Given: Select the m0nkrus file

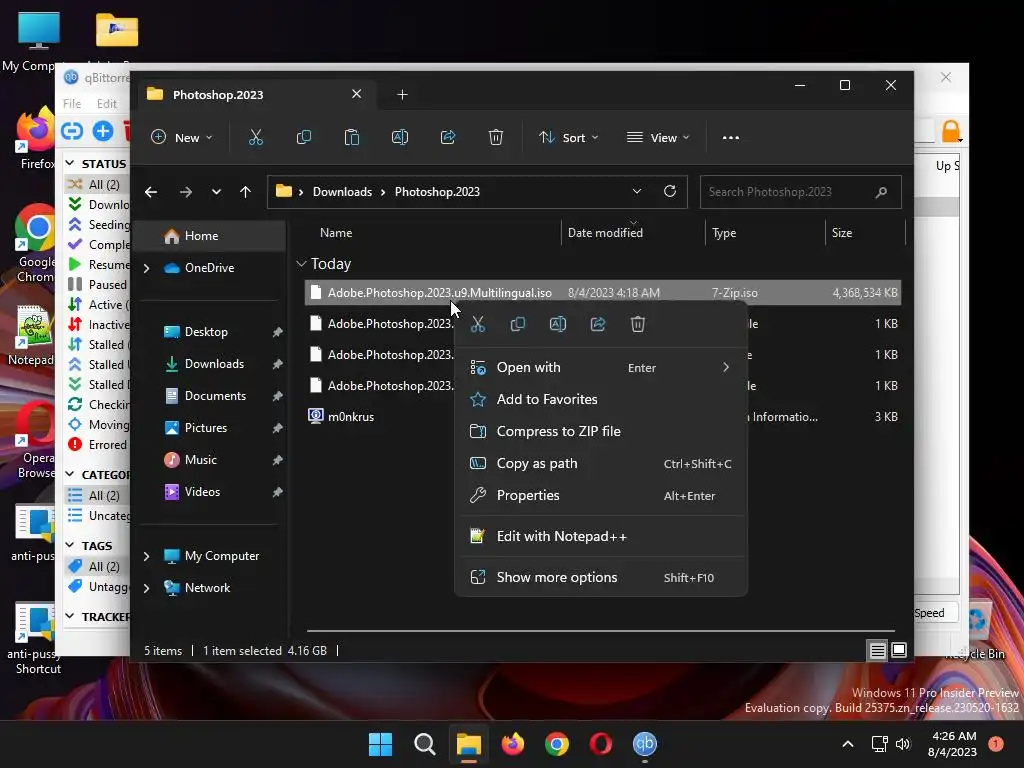Looking at the screenshot, I should (x=351, y=417).
